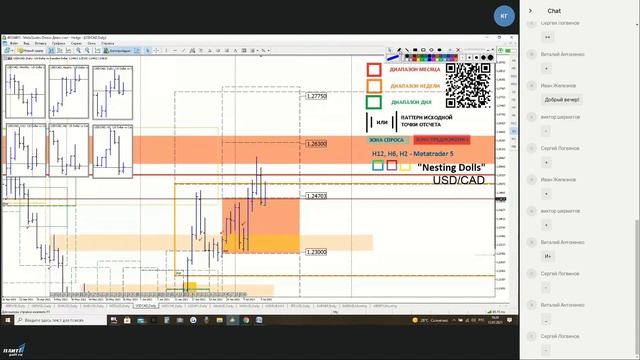Click the zoom in magnifier icon
The width and height of the screenshot is (640, 360).
pyautogui.click(x=78, y=51)
